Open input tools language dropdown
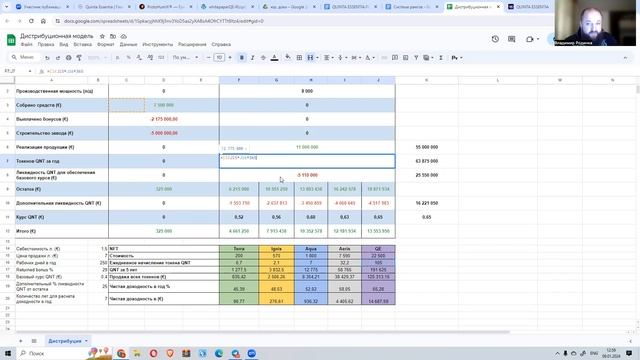The width and height of the screenshot is (640, 360). pos(457,58)
